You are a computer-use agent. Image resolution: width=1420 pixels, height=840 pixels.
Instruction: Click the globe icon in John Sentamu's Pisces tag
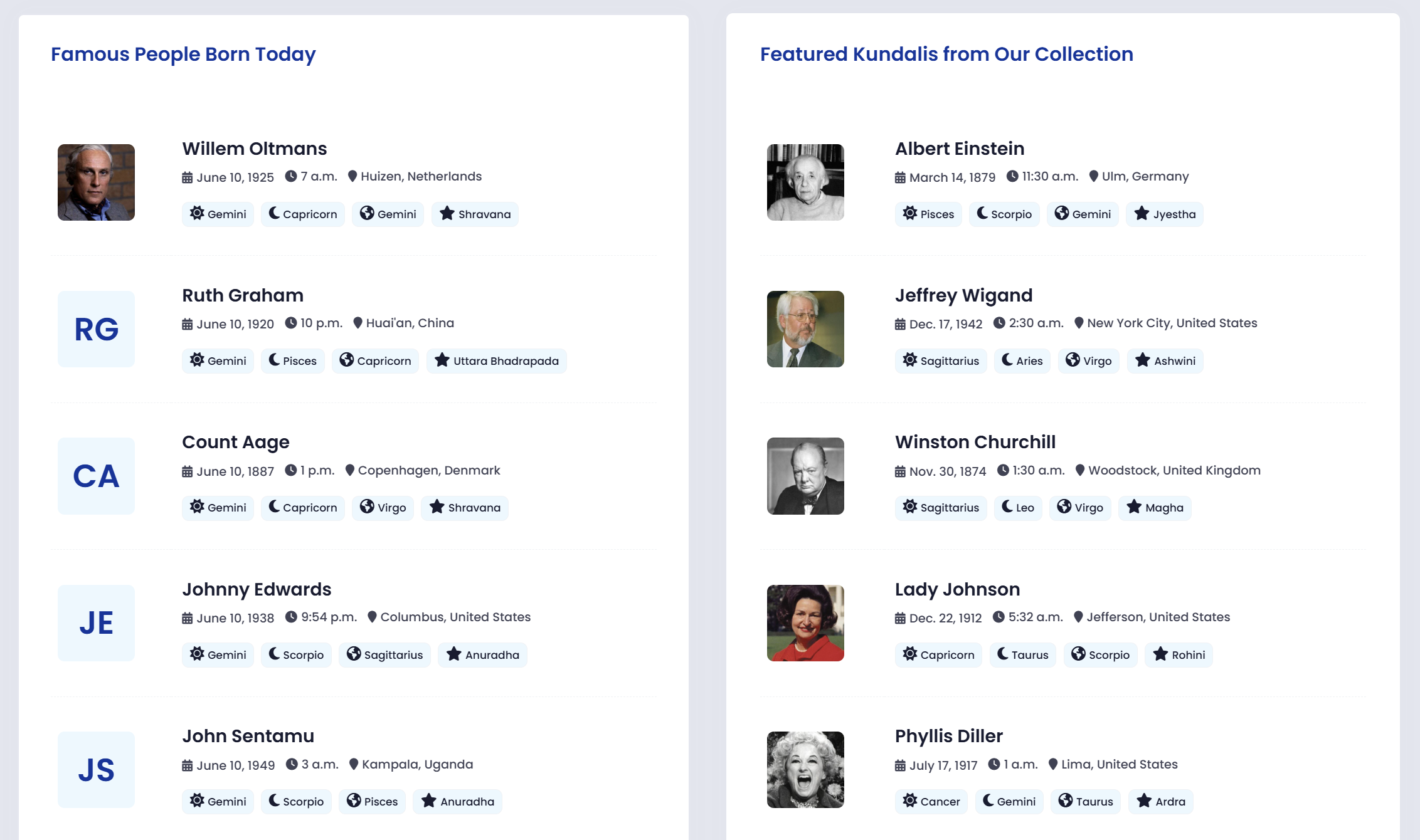click(x=354, y=801)
